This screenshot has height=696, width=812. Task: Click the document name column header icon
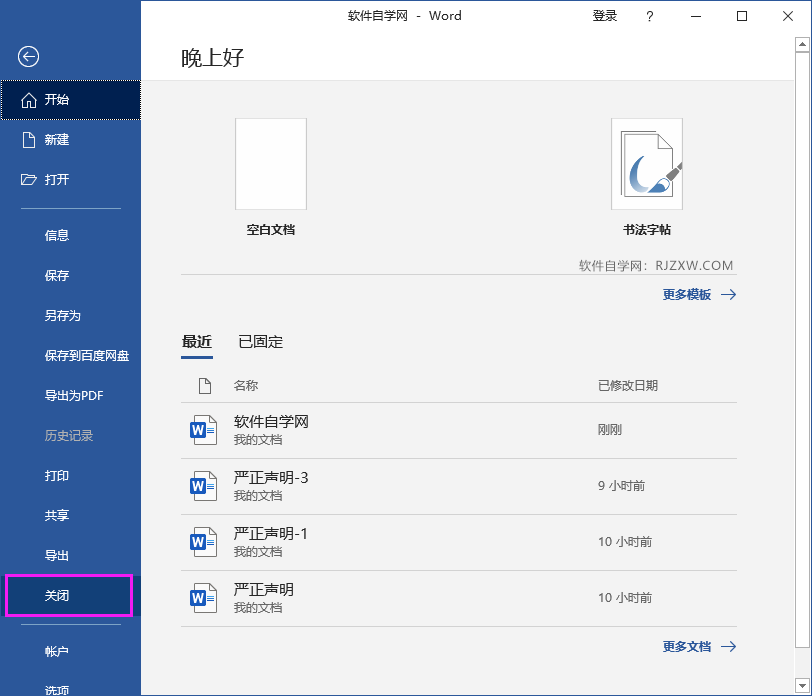pyautogui.click(x=205, y=385)
